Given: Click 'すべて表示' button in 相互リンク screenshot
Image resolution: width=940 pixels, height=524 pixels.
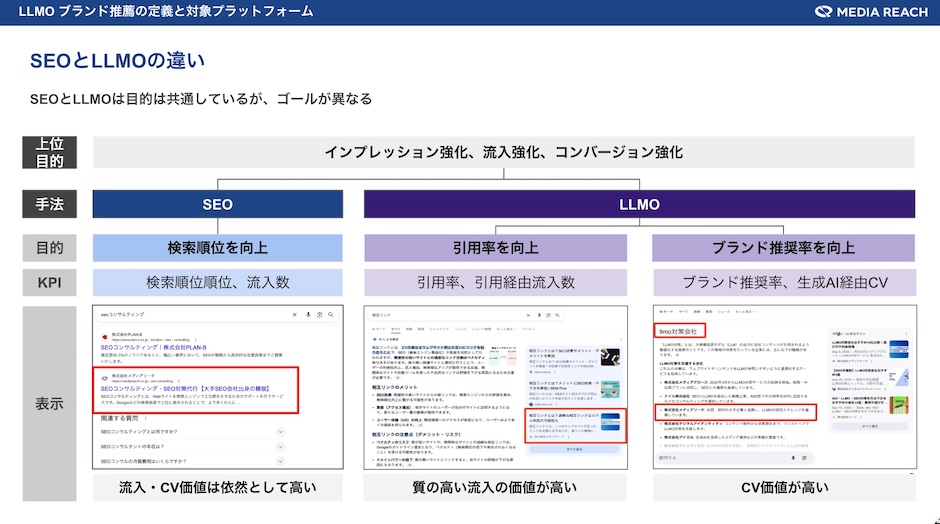Looking at the screenshot, I should pyautogui.click(x=574, y=449).
